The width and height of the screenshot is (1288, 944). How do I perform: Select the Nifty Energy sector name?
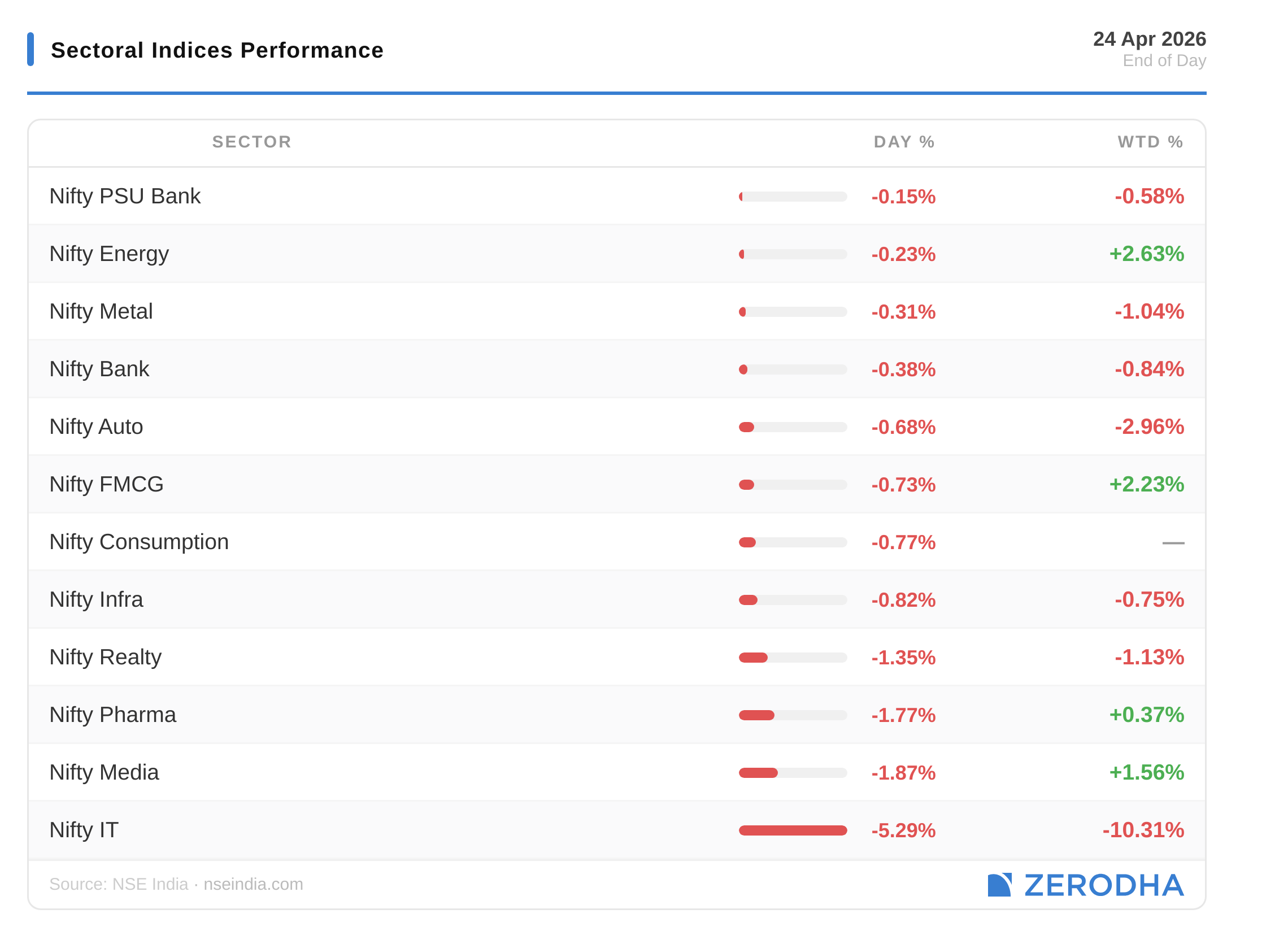109,254
